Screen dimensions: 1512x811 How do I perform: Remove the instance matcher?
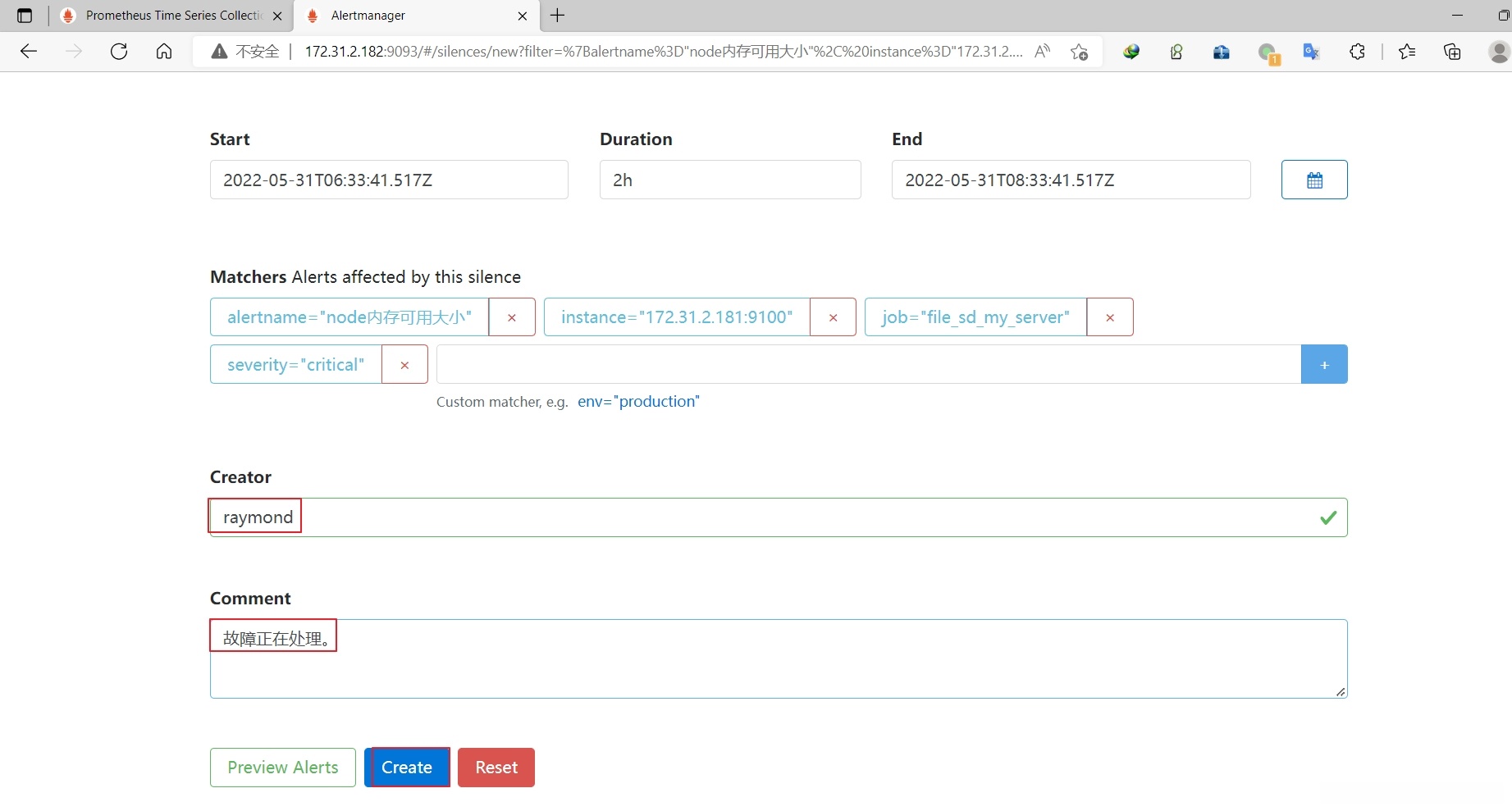click(x=833, y=317)
